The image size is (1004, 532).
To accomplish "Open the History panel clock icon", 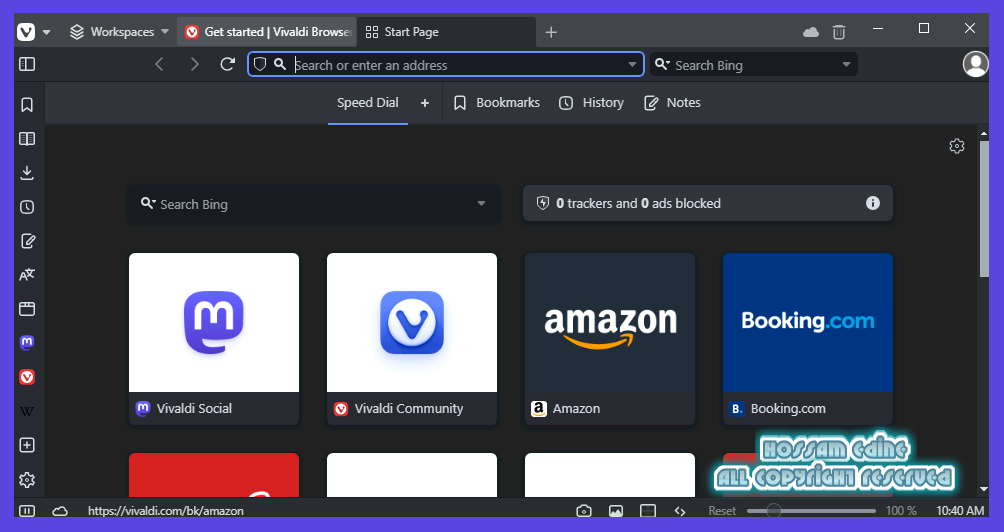I will (27, 207).
